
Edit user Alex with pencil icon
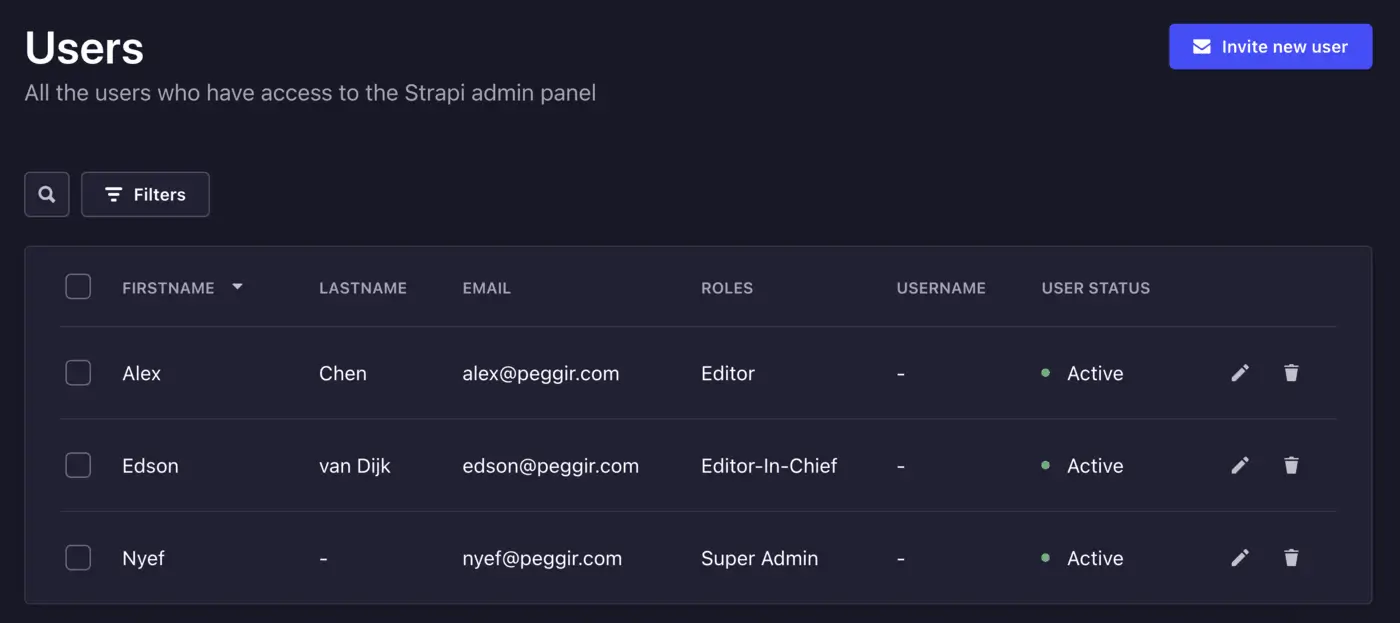(x=1240, y=373)
